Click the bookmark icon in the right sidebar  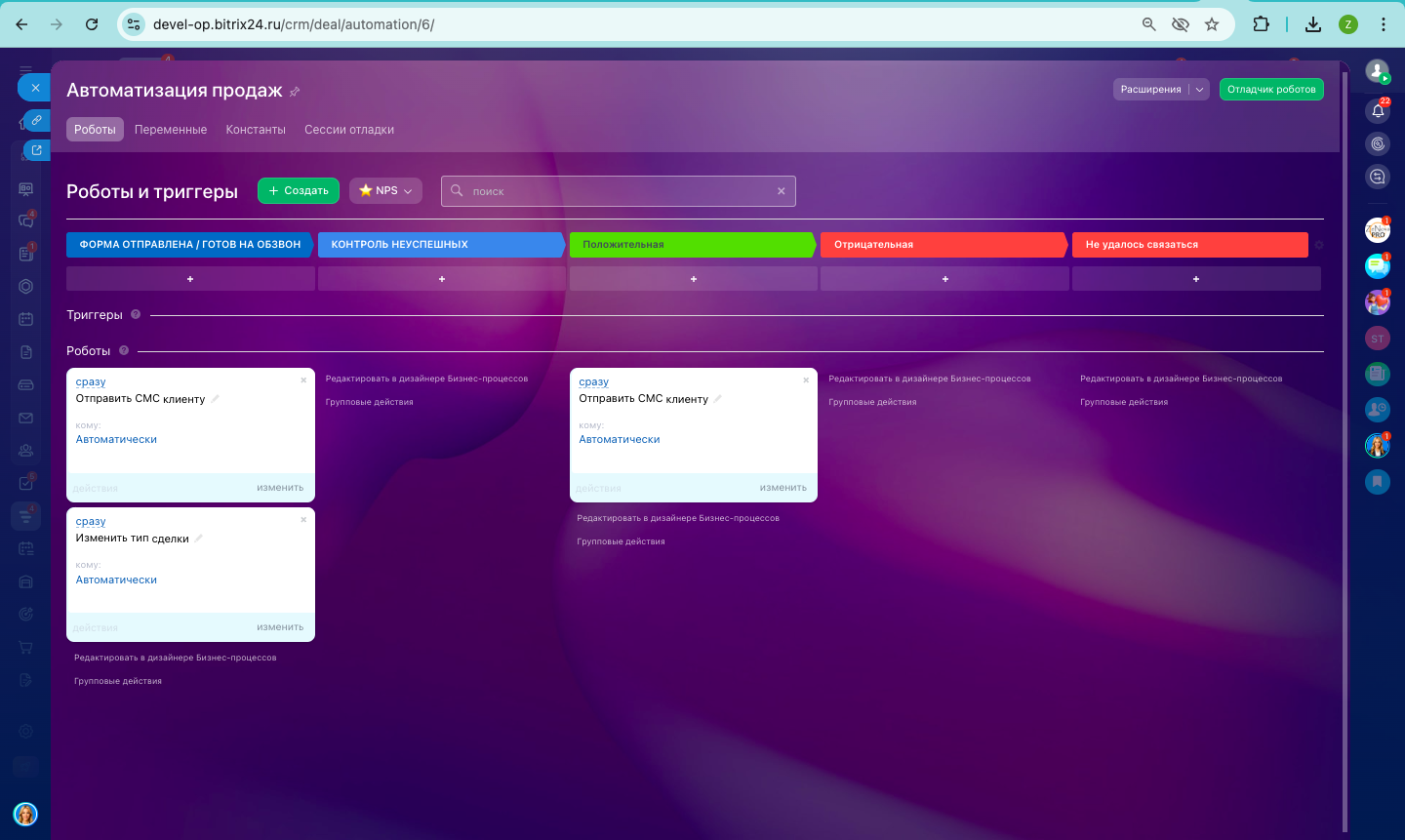click(1378, 481)
